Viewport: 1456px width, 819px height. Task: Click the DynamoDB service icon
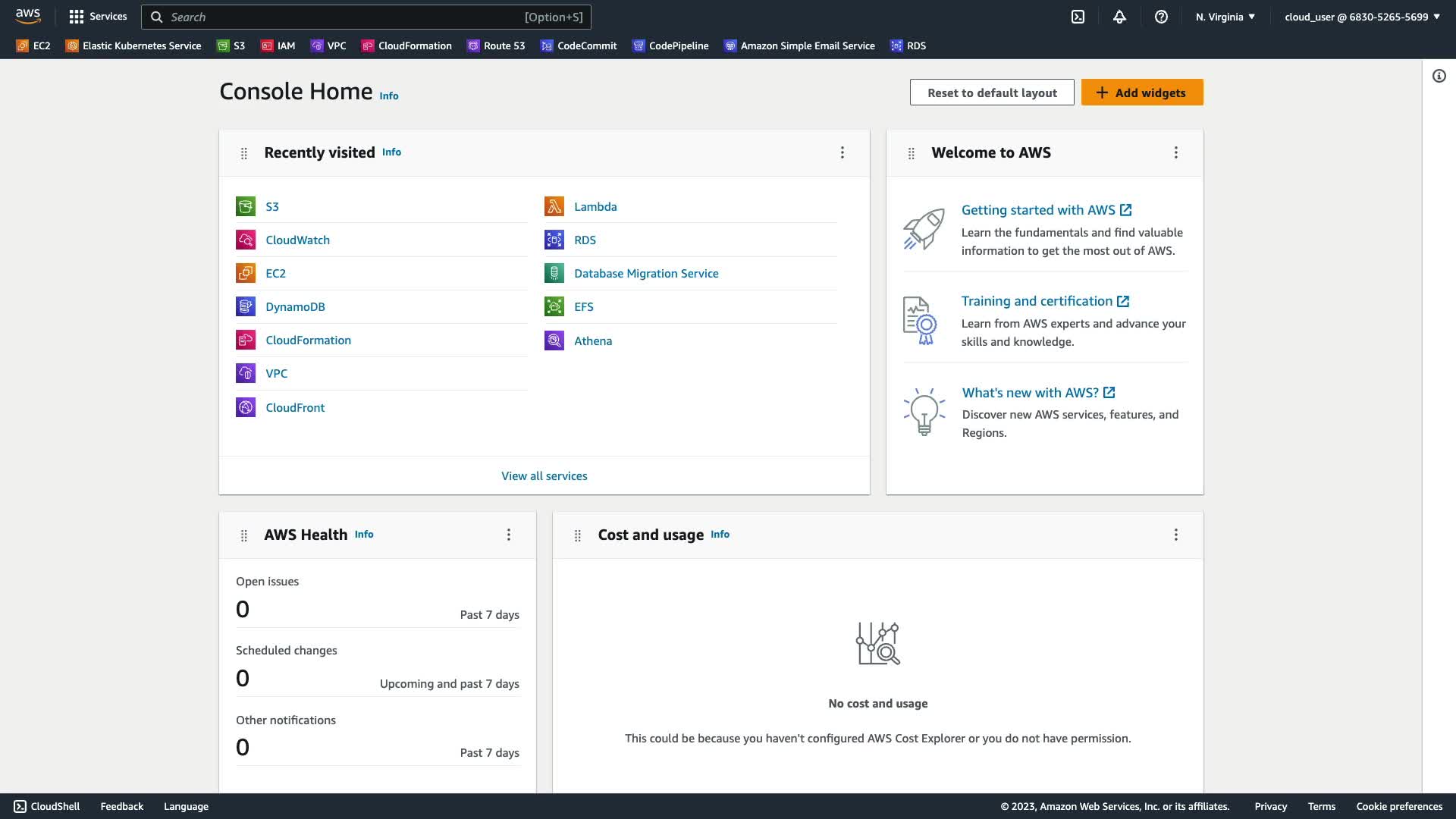click(246, 306)
